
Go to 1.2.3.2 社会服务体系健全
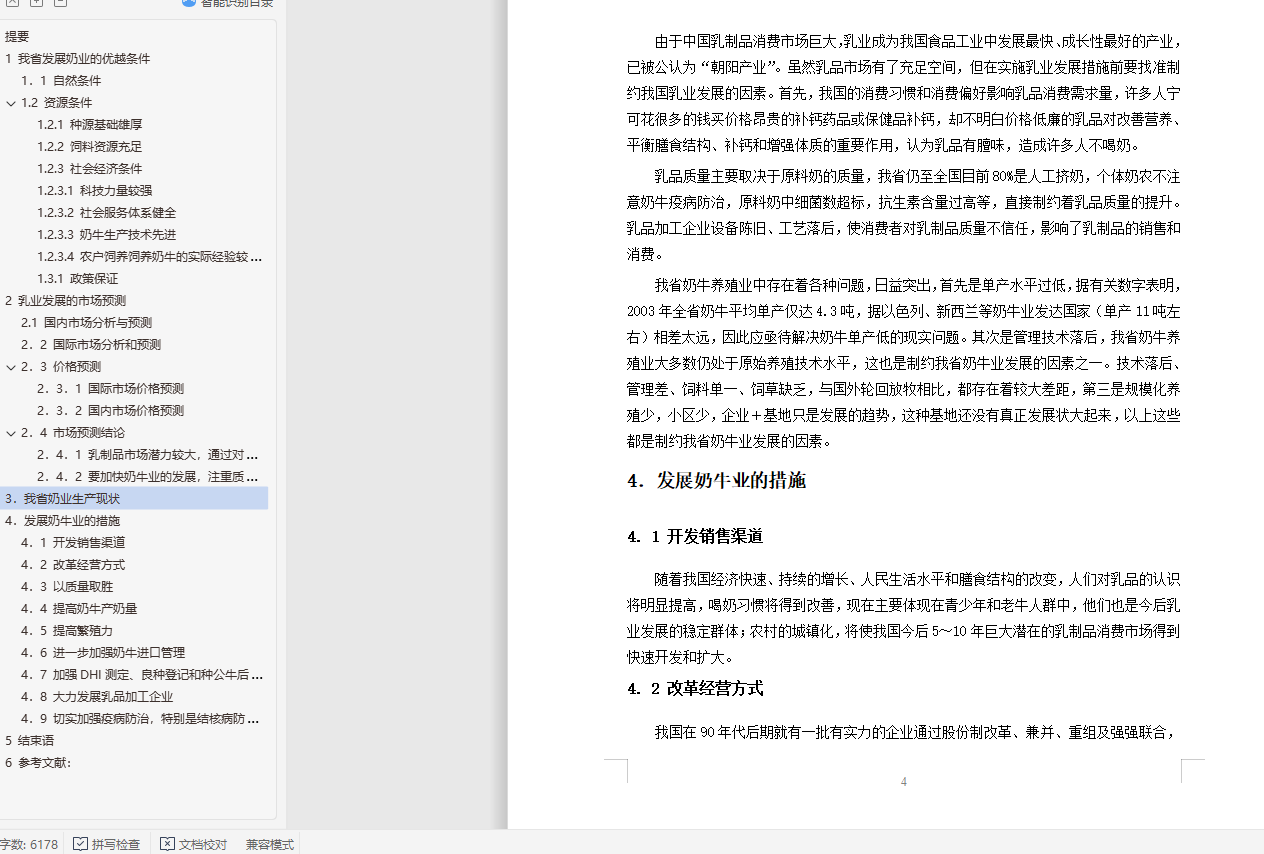click(x=107, y=213)
